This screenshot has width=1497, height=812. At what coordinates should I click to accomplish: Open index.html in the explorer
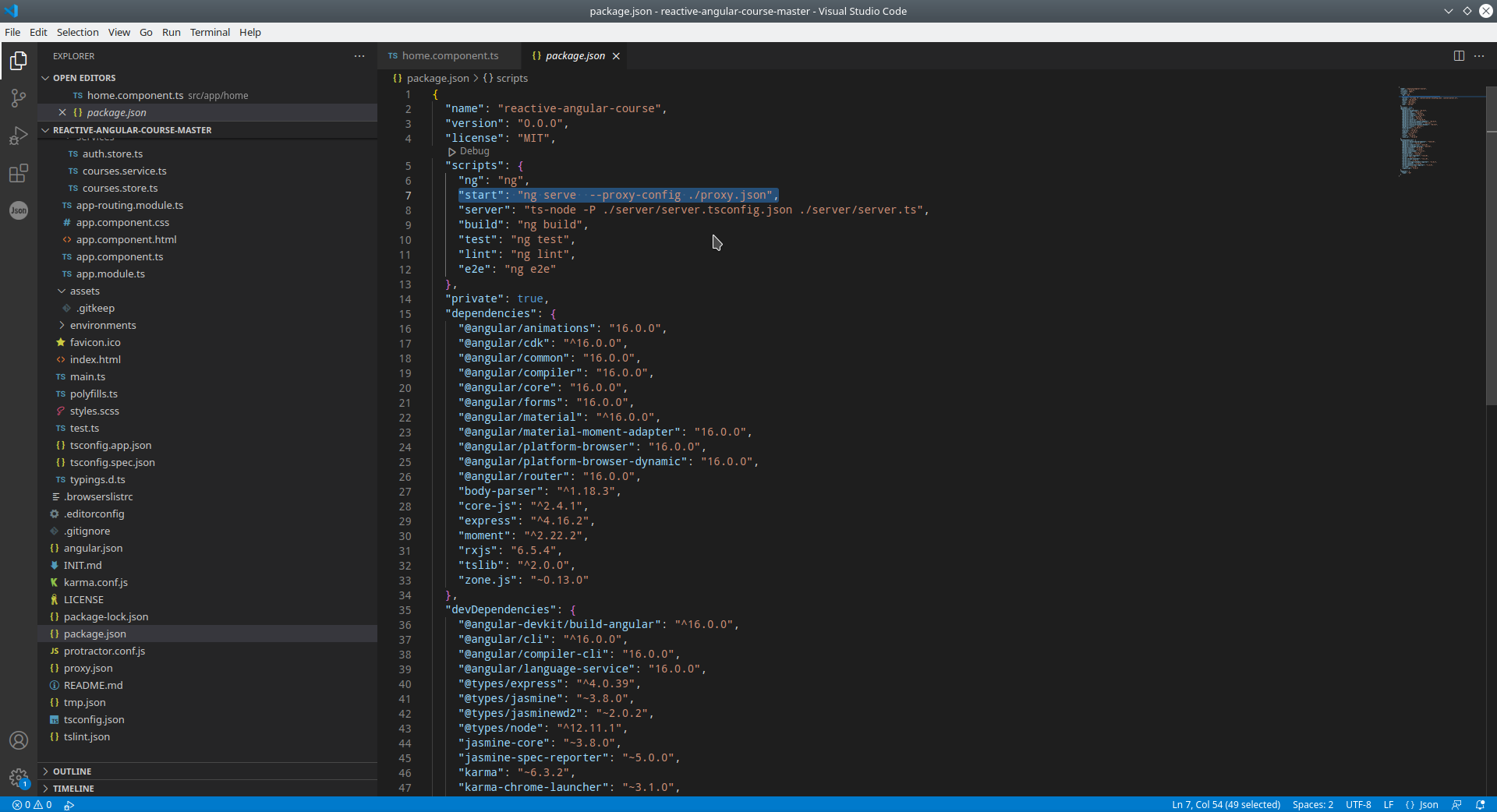[x=207, y=360]
